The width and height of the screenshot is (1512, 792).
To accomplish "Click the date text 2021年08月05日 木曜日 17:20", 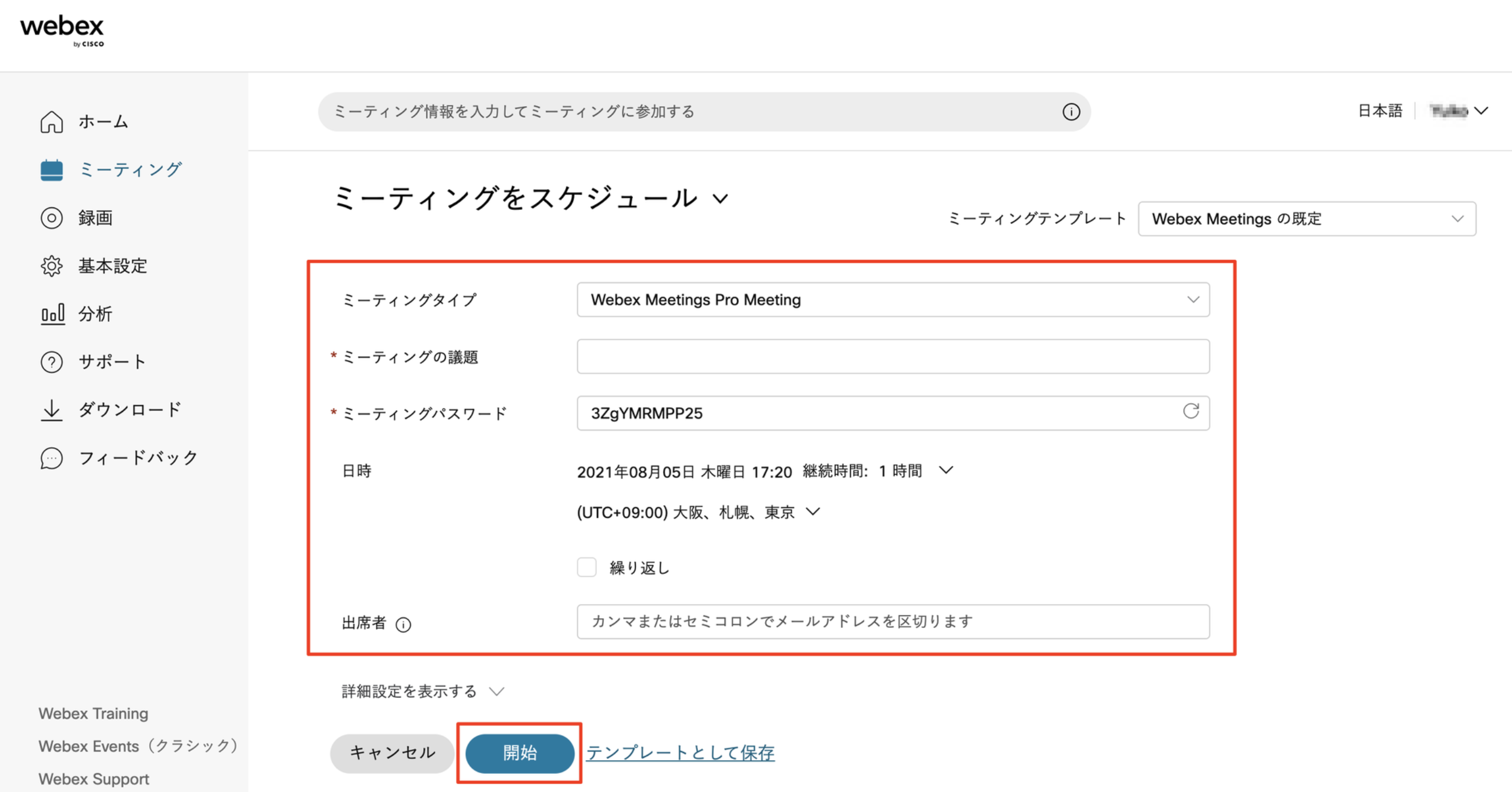I will [684, 472].
